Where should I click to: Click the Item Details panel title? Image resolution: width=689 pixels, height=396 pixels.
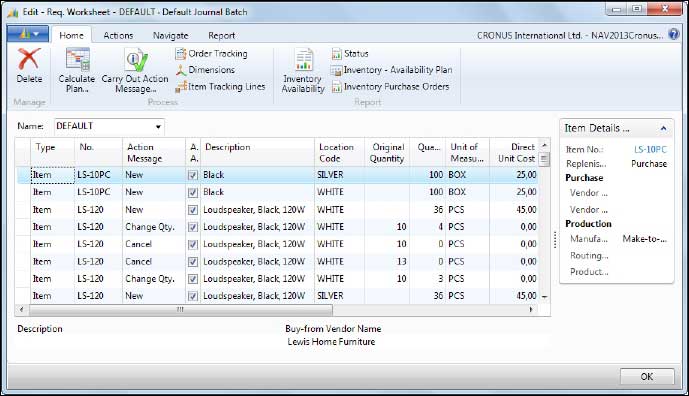(x=597, y=128)
